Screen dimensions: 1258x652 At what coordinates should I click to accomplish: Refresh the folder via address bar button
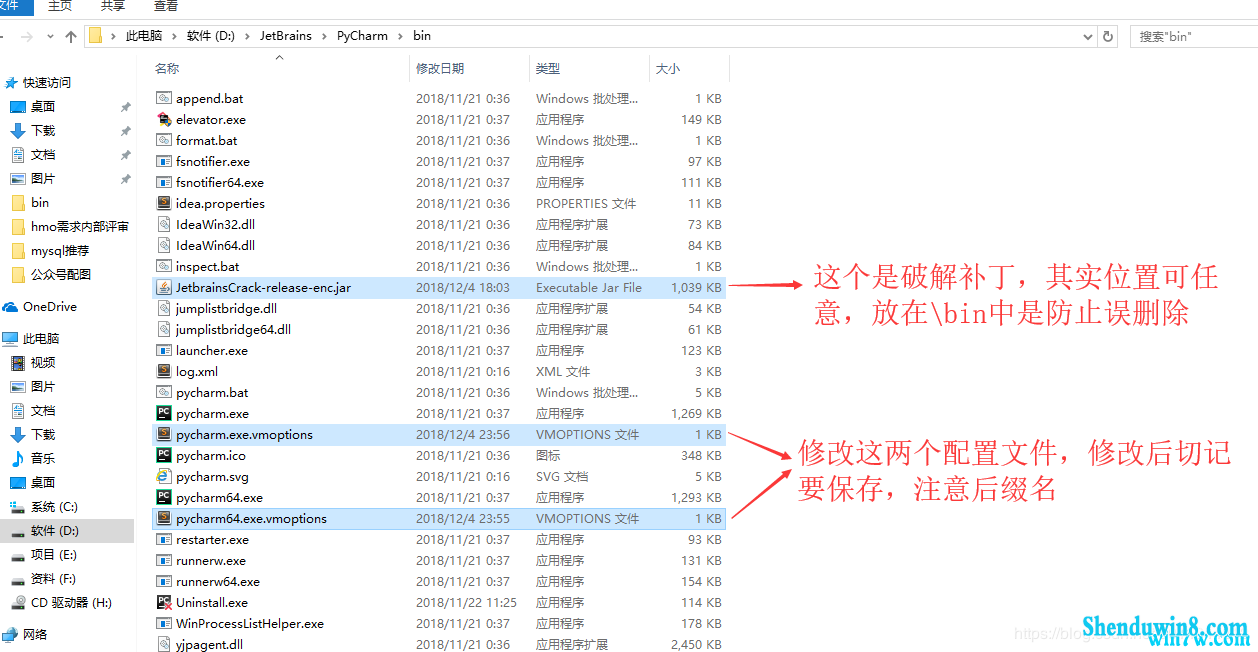click(1108, 36)
